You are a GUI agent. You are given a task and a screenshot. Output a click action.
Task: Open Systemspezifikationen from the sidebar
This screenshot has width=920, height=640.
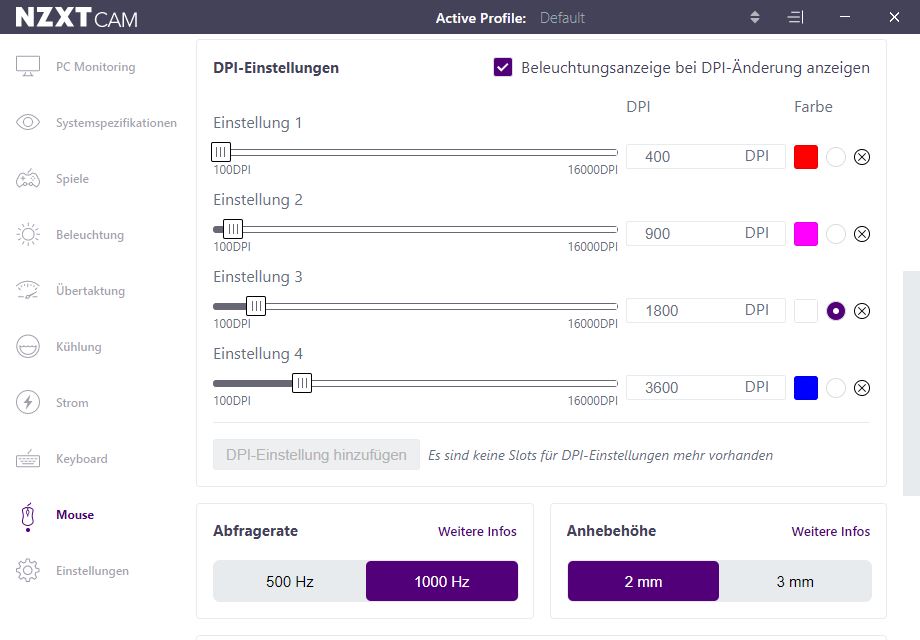click(x=115, y=123)
